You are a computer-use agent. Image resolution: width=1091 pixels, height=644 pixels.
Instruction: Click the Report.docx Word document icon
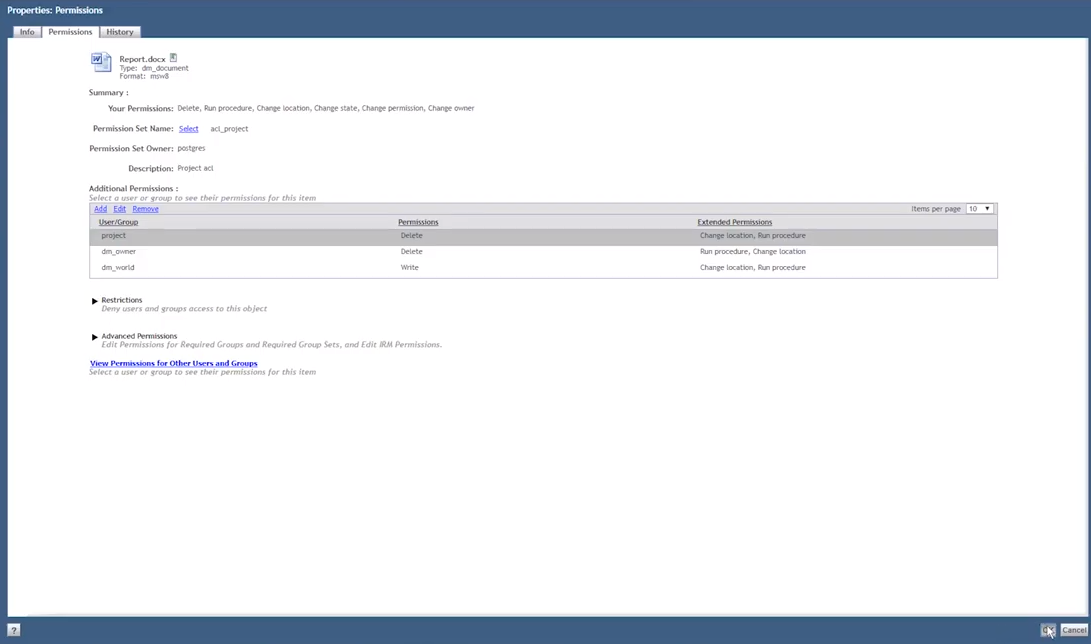101,62
